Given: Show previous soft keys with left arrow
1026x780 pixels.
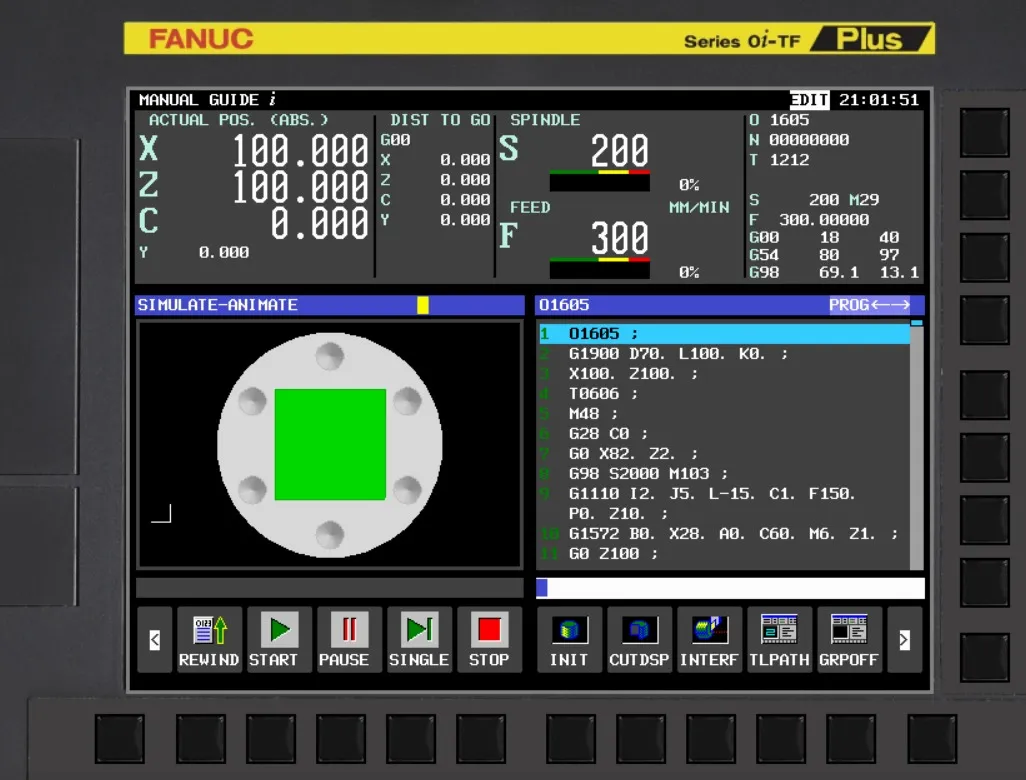Looking at the screenshot, I should tap(155, 639).
